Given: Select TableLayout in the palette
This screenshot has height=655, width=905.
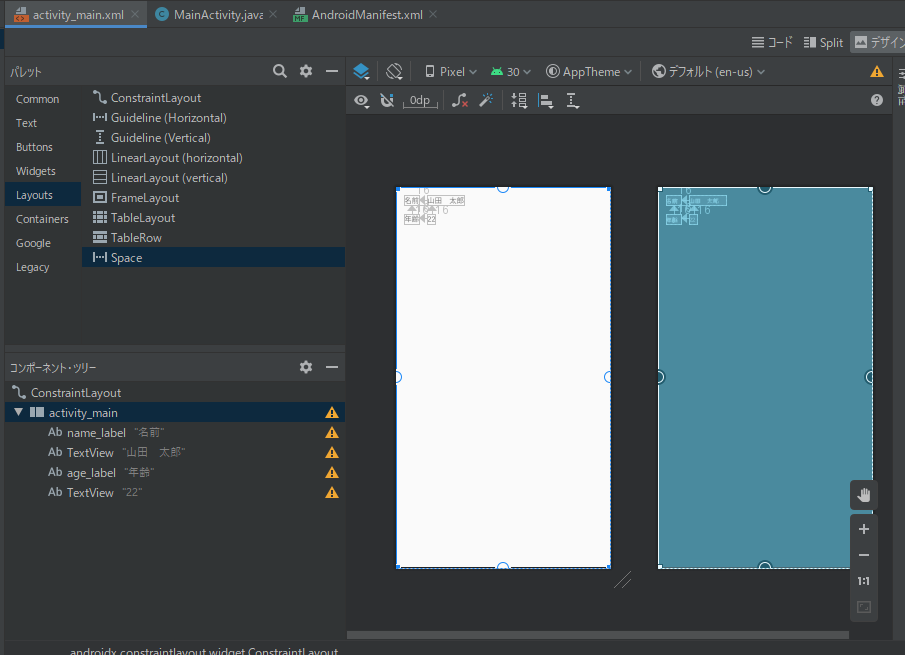Looking at the screenshot, I should pos(214,218).
